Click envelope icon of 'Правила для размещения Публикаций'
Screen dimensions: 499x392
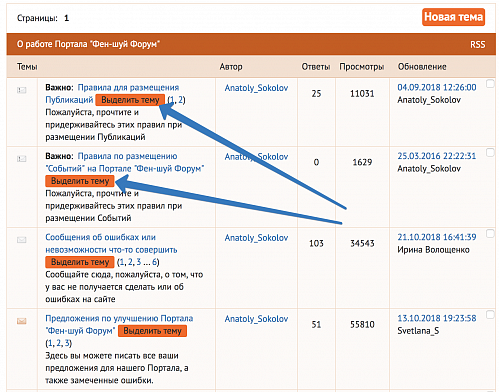pos(22,90)
